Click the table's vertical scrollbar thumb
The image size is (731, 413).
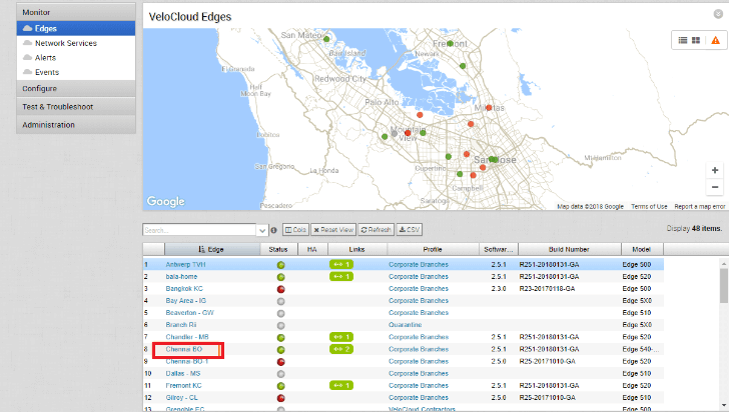(x=724, y=286)
